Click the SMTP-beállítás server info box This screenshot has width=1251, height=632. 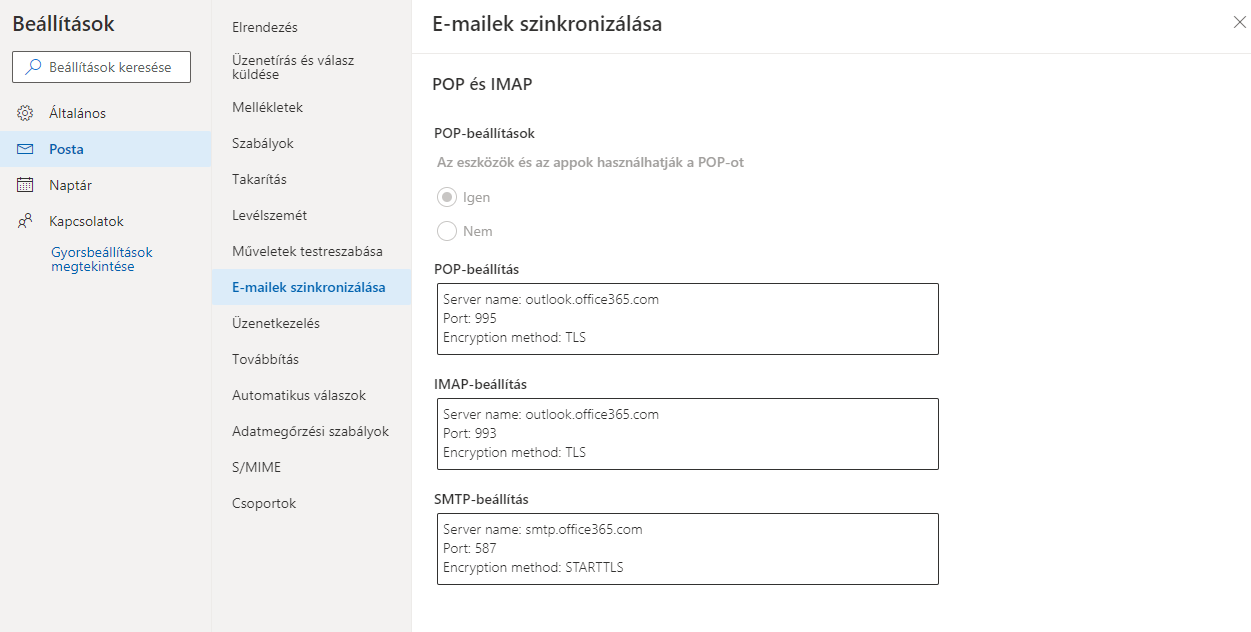click(688, 549)
